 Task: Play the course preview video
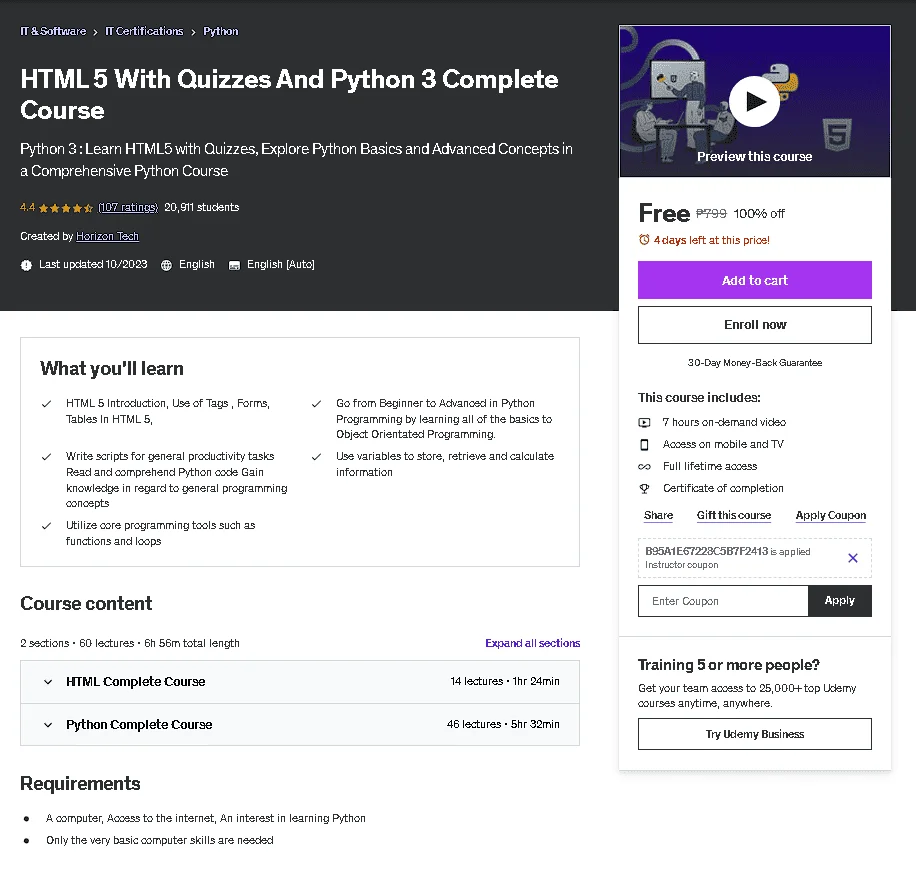pyautogui.click(x=754, y=101)
